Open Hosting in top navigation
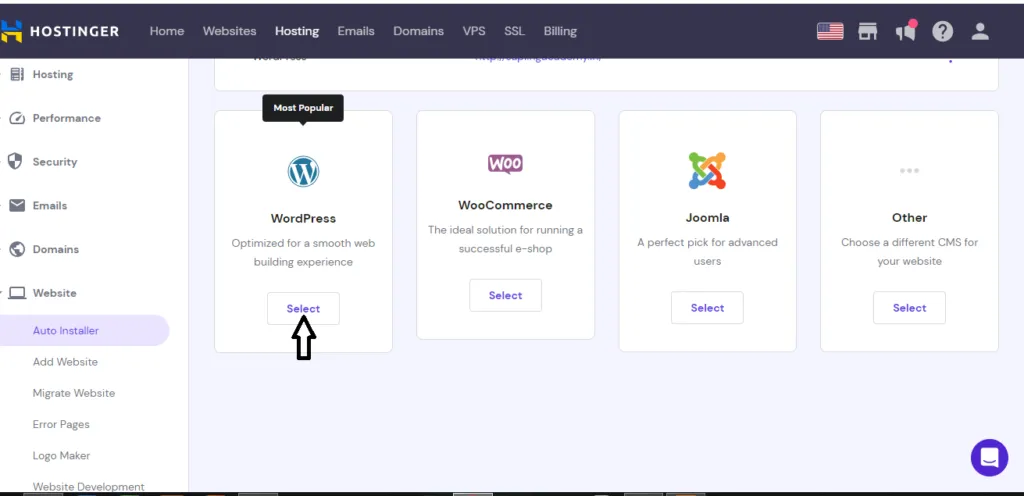This screenshot has height=496, width=1024. [297, 31]
